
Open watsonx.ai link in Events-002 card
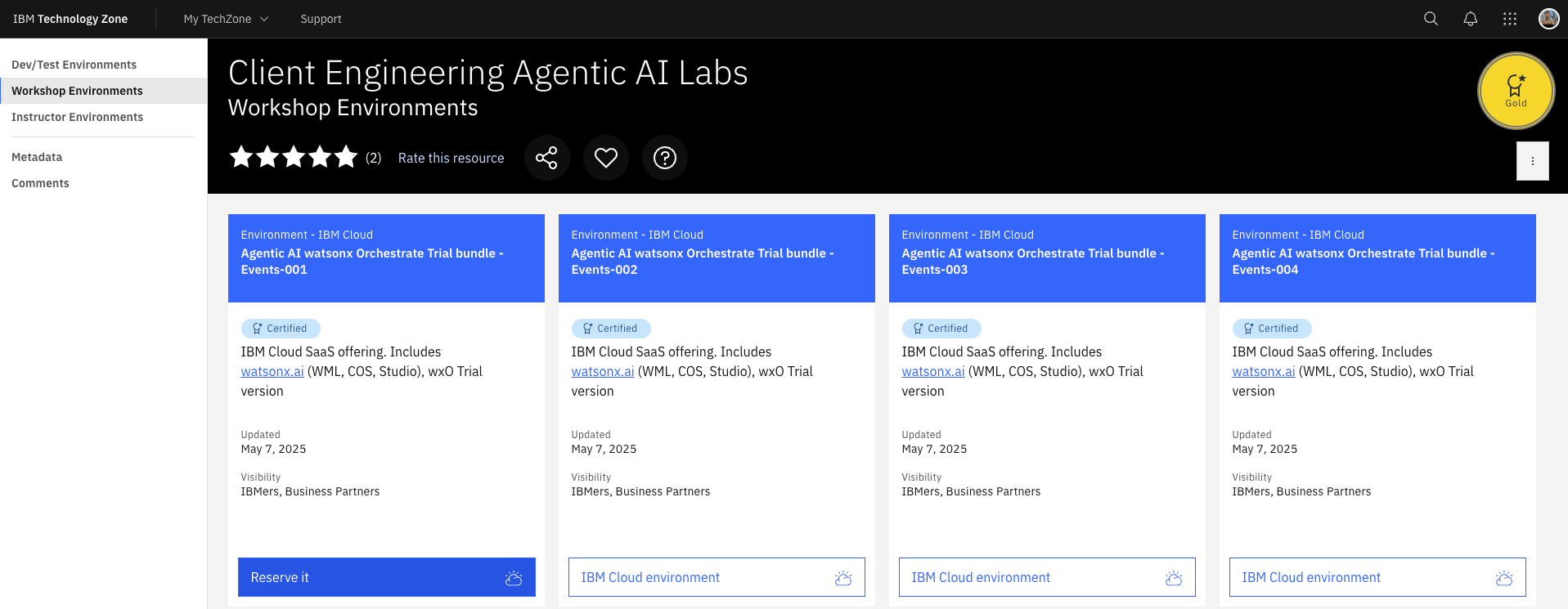tap(603, 371)
